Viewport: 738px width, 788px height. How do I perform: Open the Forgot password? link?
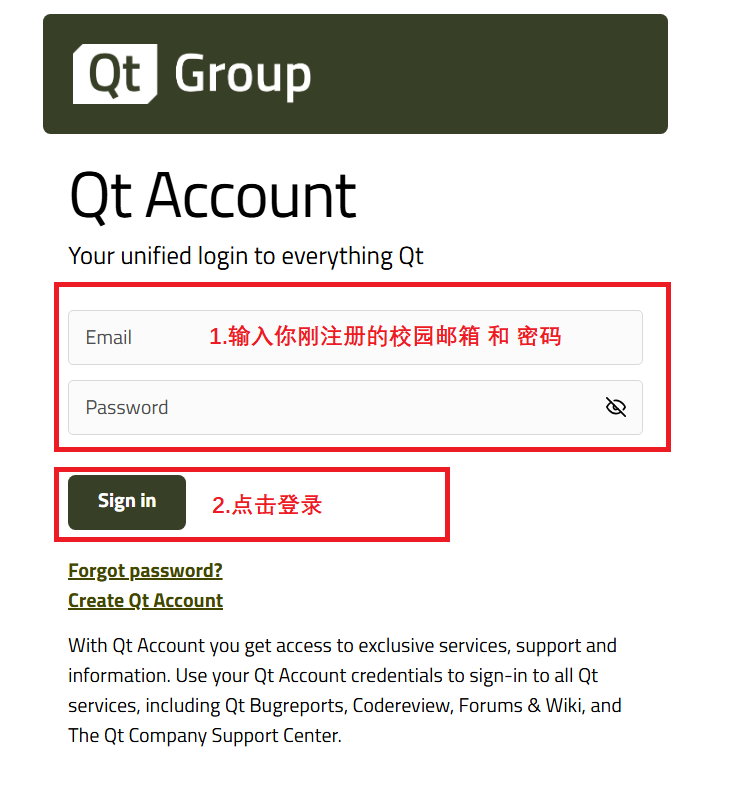145,571
